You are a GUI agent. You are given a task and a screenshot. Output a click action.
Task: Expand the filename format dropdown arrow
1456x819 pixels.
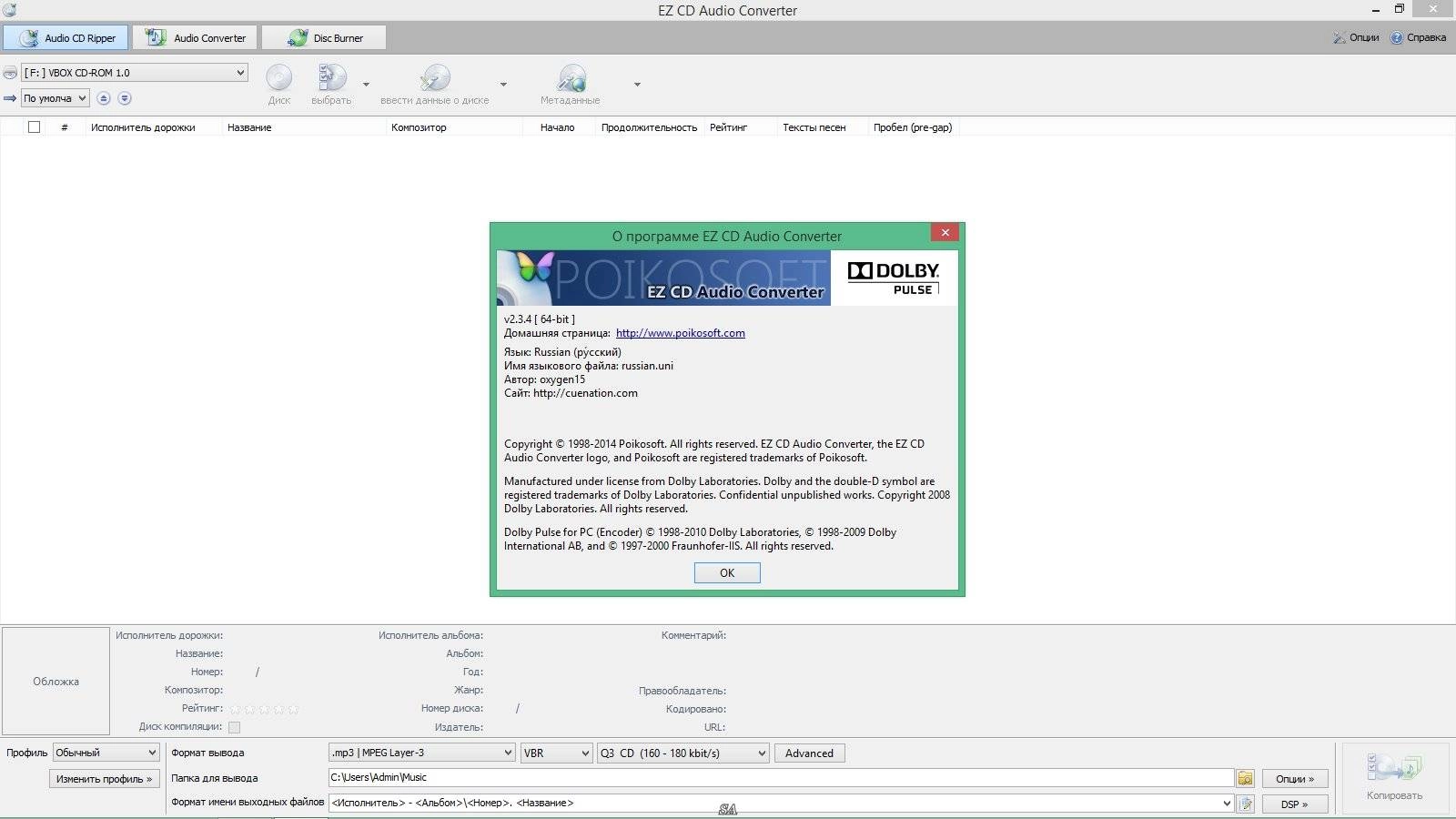coord(1227,803)
